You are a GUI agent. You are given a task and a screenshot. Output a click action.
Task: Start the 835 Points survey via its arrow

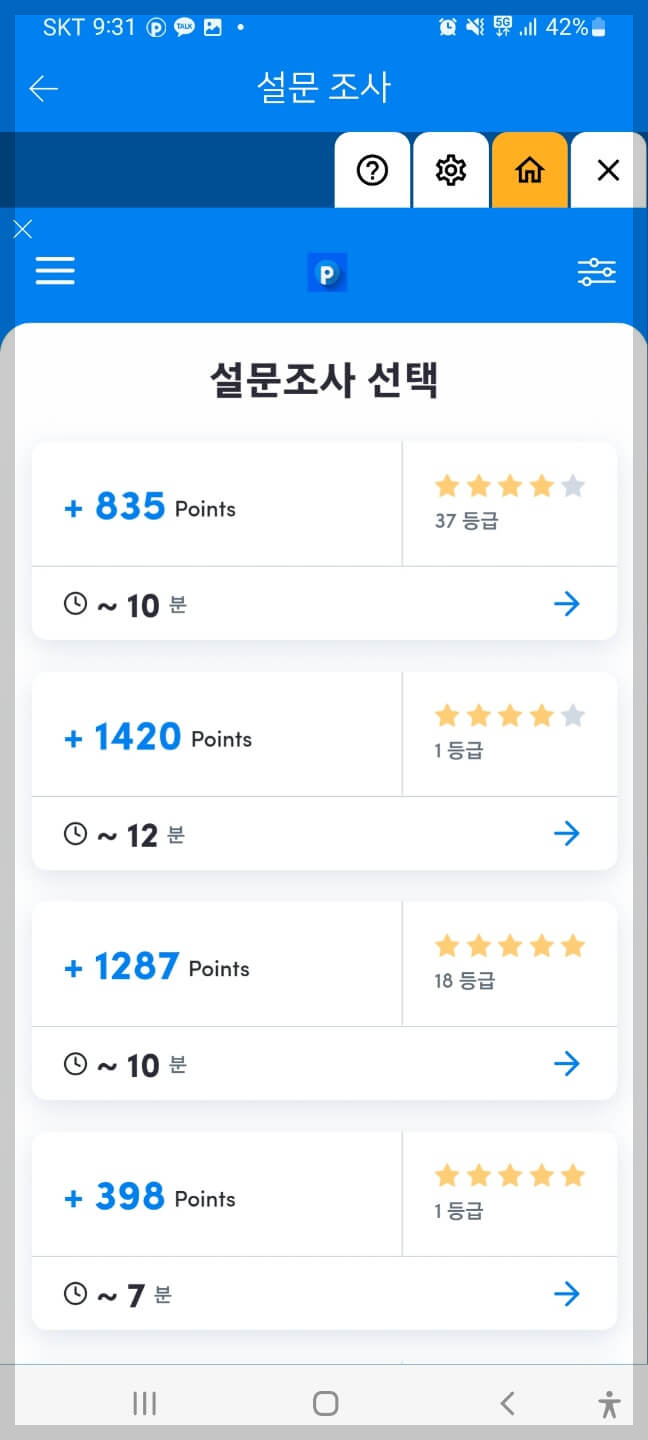(567, 603)
